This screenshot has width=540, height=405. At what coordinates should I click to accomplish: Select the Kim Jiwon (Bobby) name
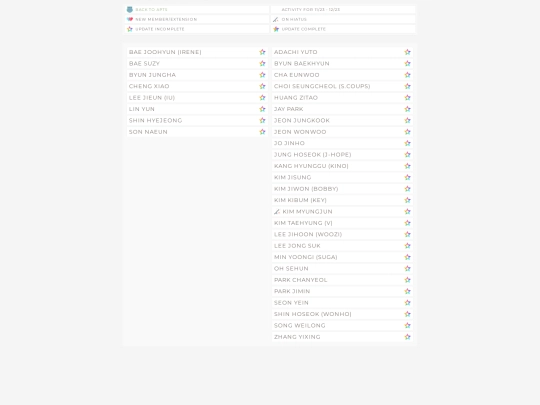306,188
